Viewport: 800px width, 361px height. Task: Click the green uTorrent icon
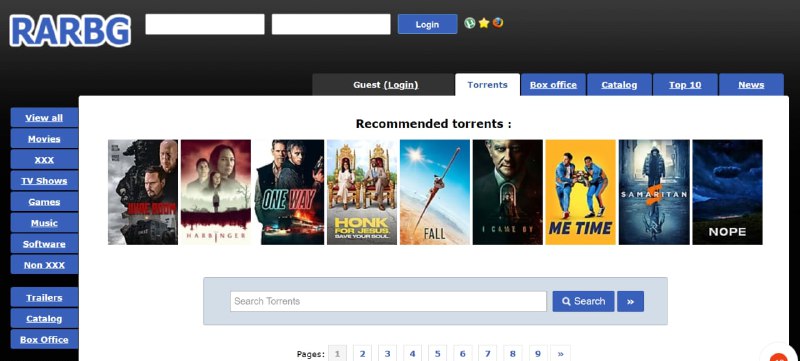pos(469,23)
